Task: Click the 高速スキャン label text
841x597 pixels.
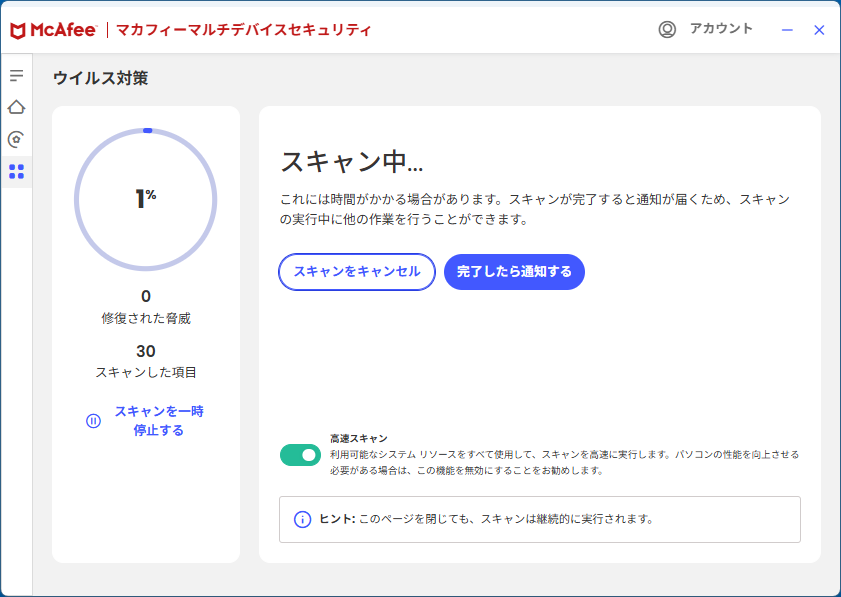Action: pyautogui.click(x=359, y=439)
